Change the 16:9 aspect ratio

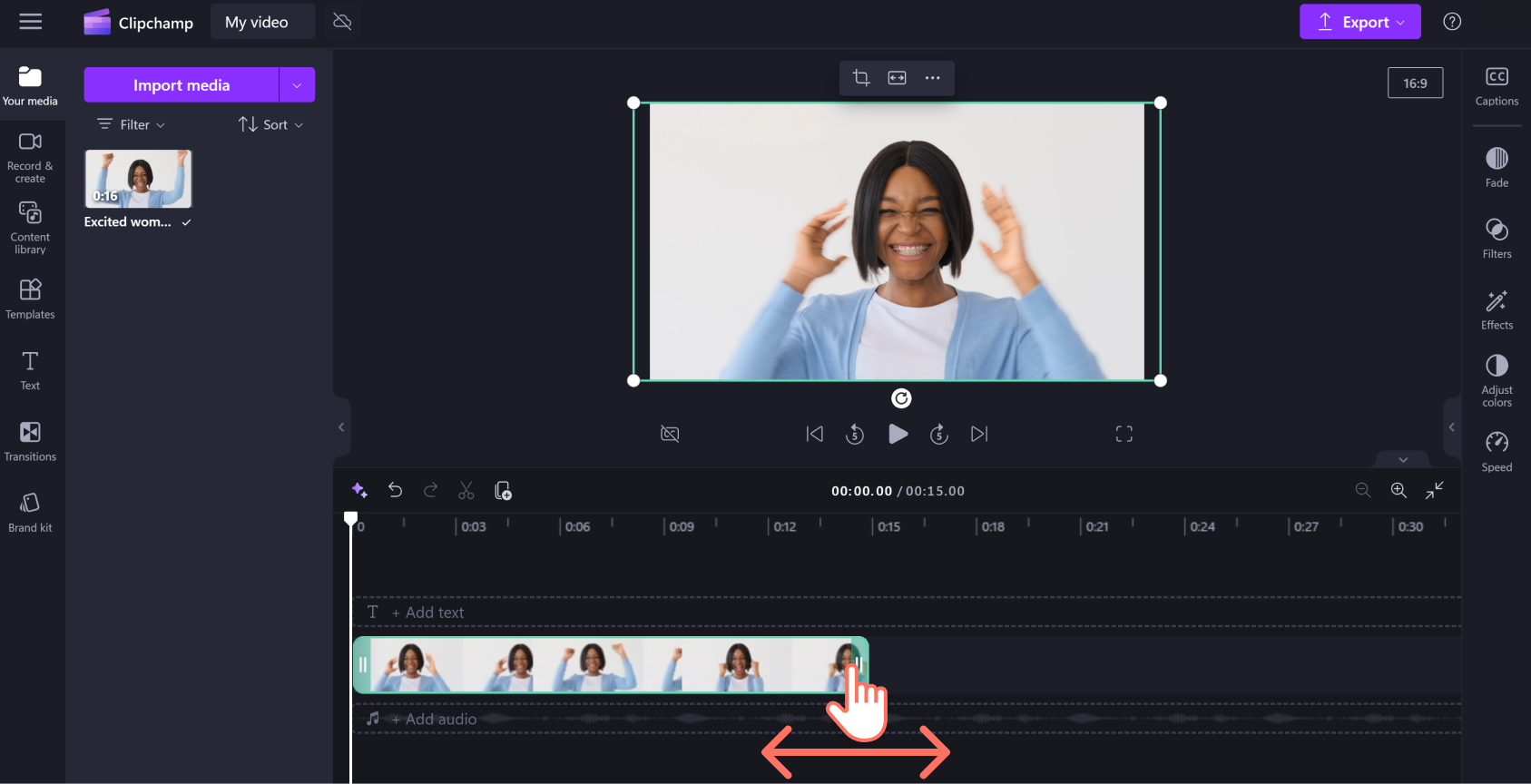(x=1415, y=83)
